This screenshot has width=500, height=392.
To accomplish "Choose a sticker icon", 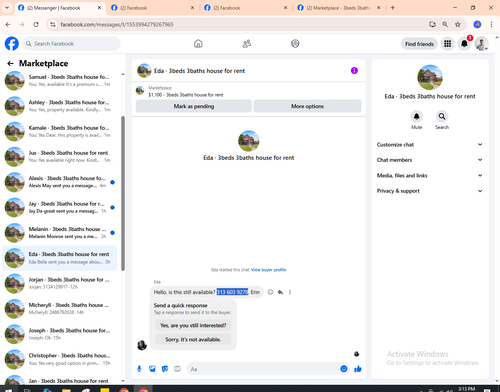I will (x=165, y=369).
